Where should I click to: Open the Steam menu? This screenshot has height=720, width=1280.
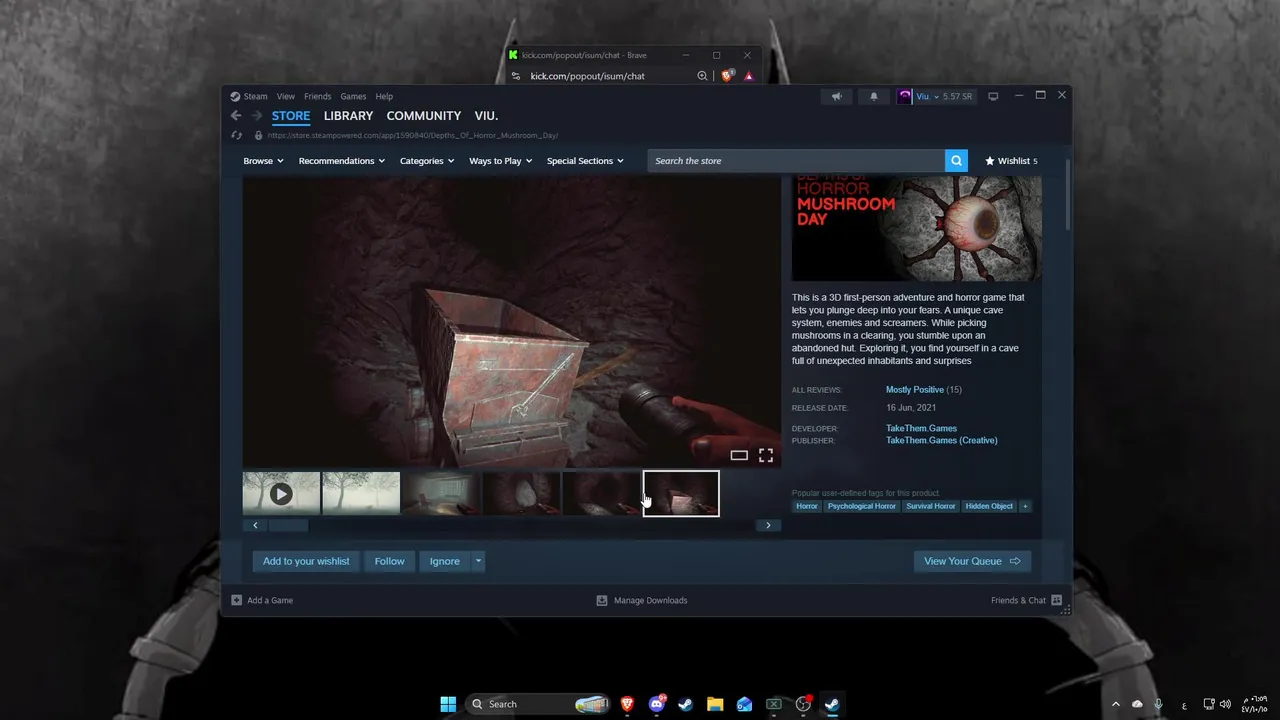point(249,96)
